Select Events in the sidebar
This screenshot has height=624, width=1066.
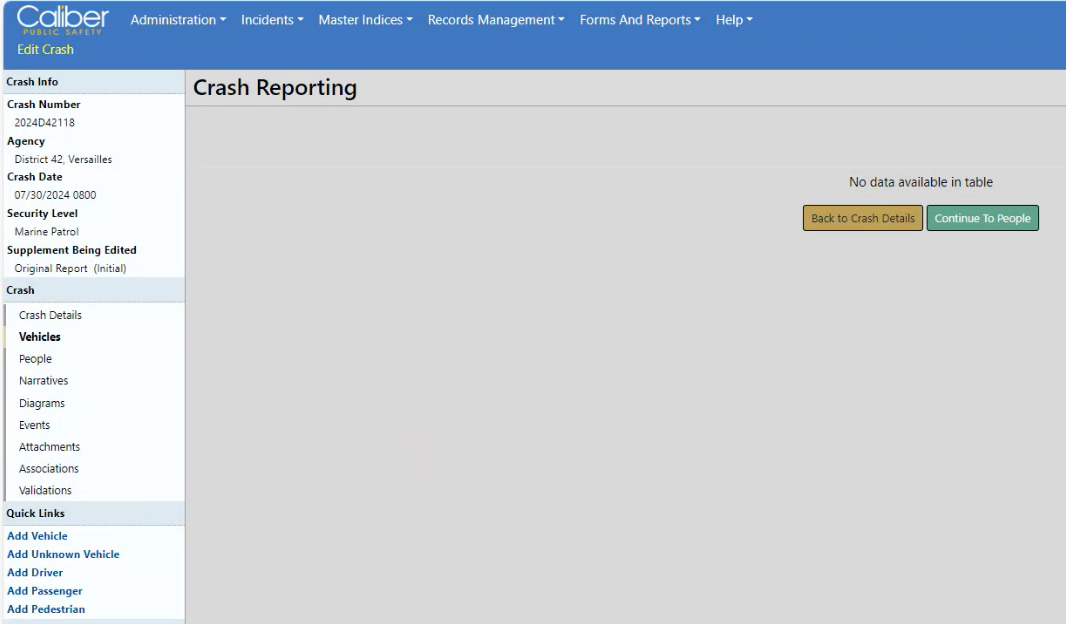pos(34,425)
